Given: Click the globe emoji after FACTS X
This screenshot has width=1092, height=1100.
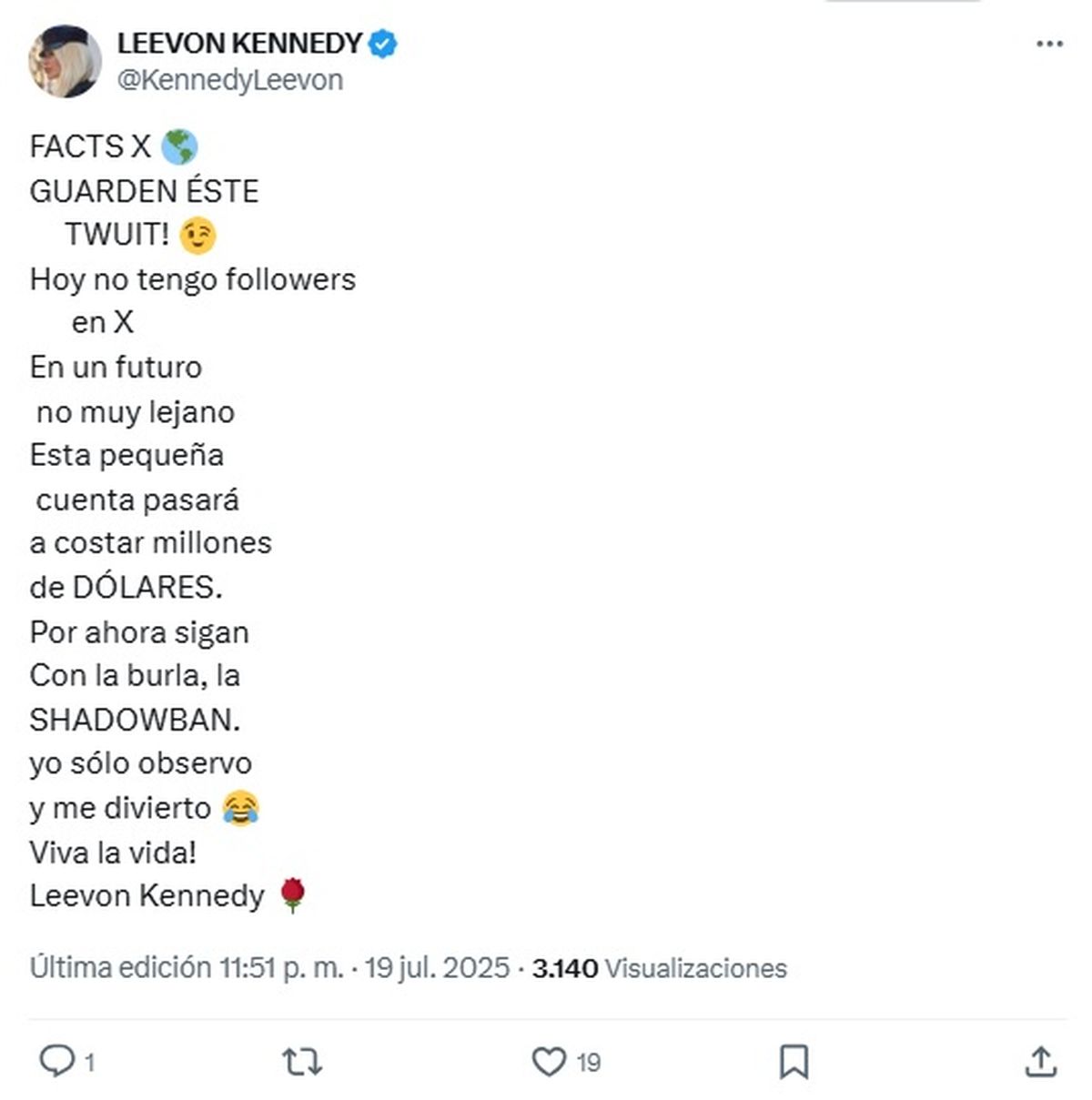Looking at the screenshot, I should 179,146.
